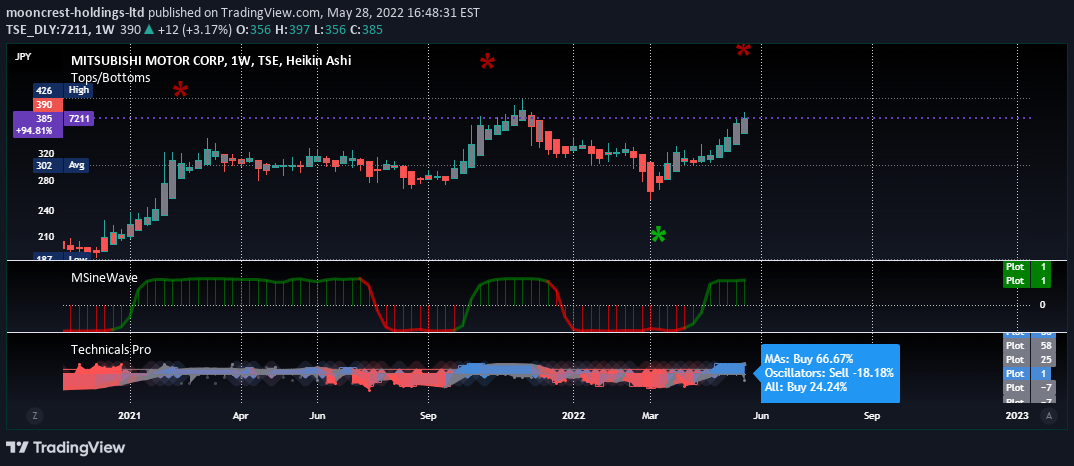This screenshot has height=466, width=1074.
Task: Select the MSineWave indicator label
Action: coord(104,278)
